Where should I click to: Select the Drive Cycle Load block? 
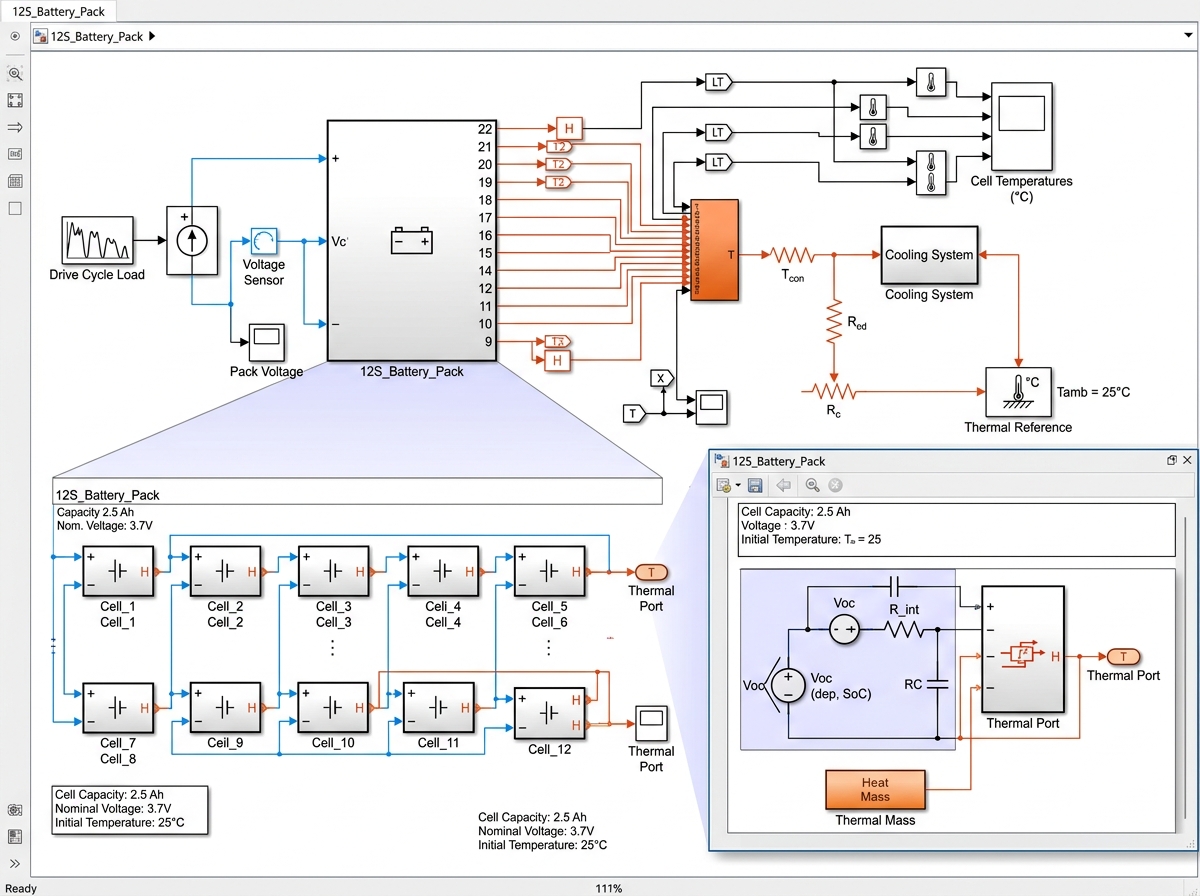coord(97,240)
